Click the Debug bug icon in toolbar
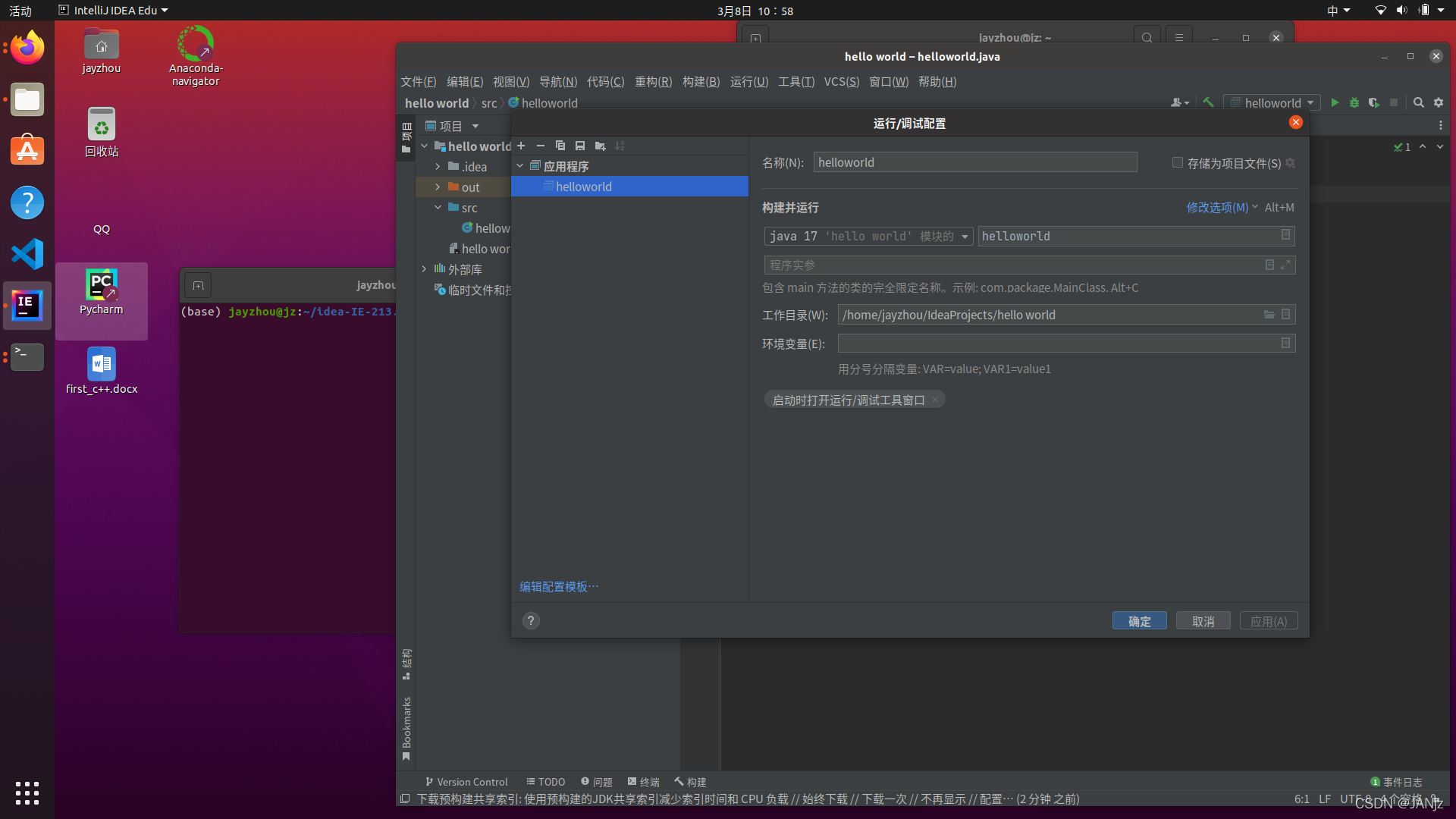1456x819 pixels. pos(1354,102)
